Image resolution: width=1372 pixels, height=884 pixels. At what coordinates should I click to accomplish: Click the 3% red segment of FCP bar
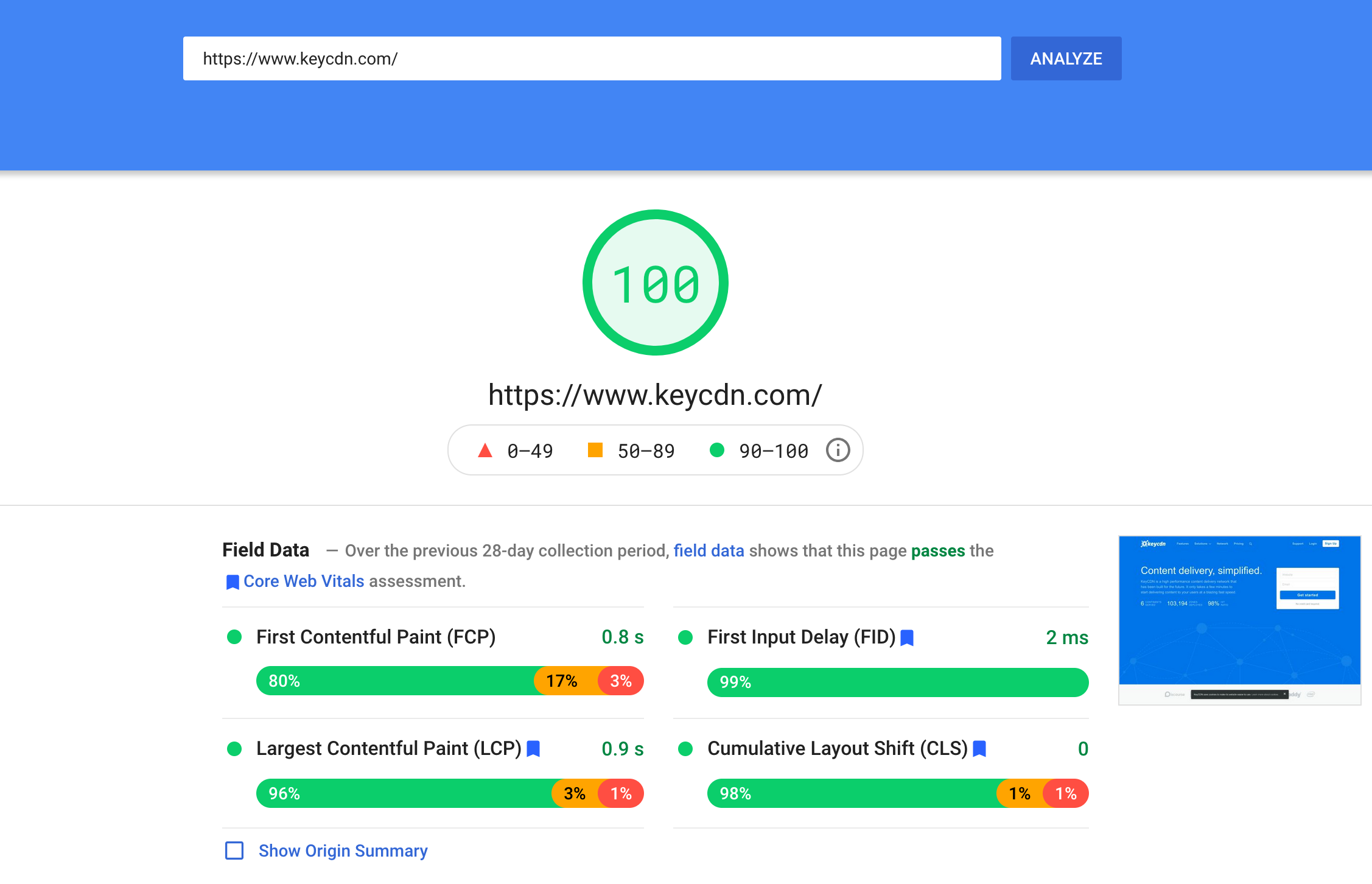[621, 681]
